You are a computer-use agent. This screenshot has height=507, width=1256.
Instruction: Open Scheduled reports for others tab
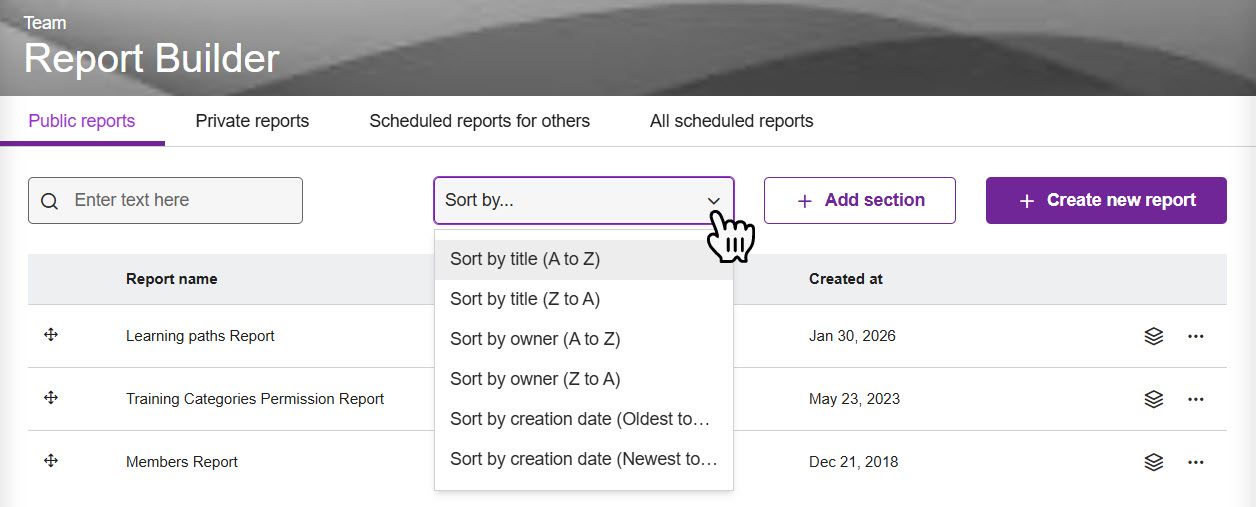tap(479, 121)
